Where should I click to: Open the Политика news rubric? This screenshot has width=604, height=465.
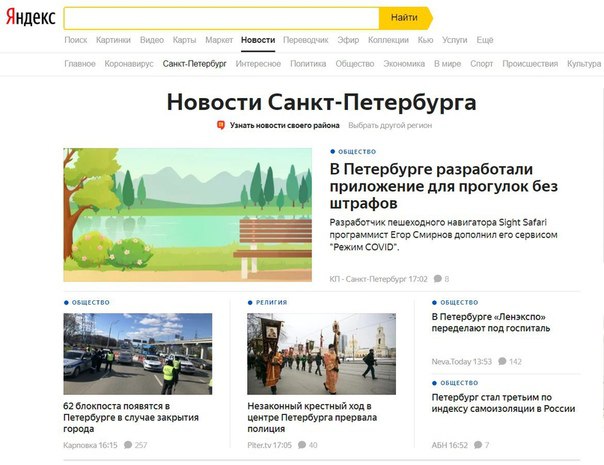pos(308,64)
